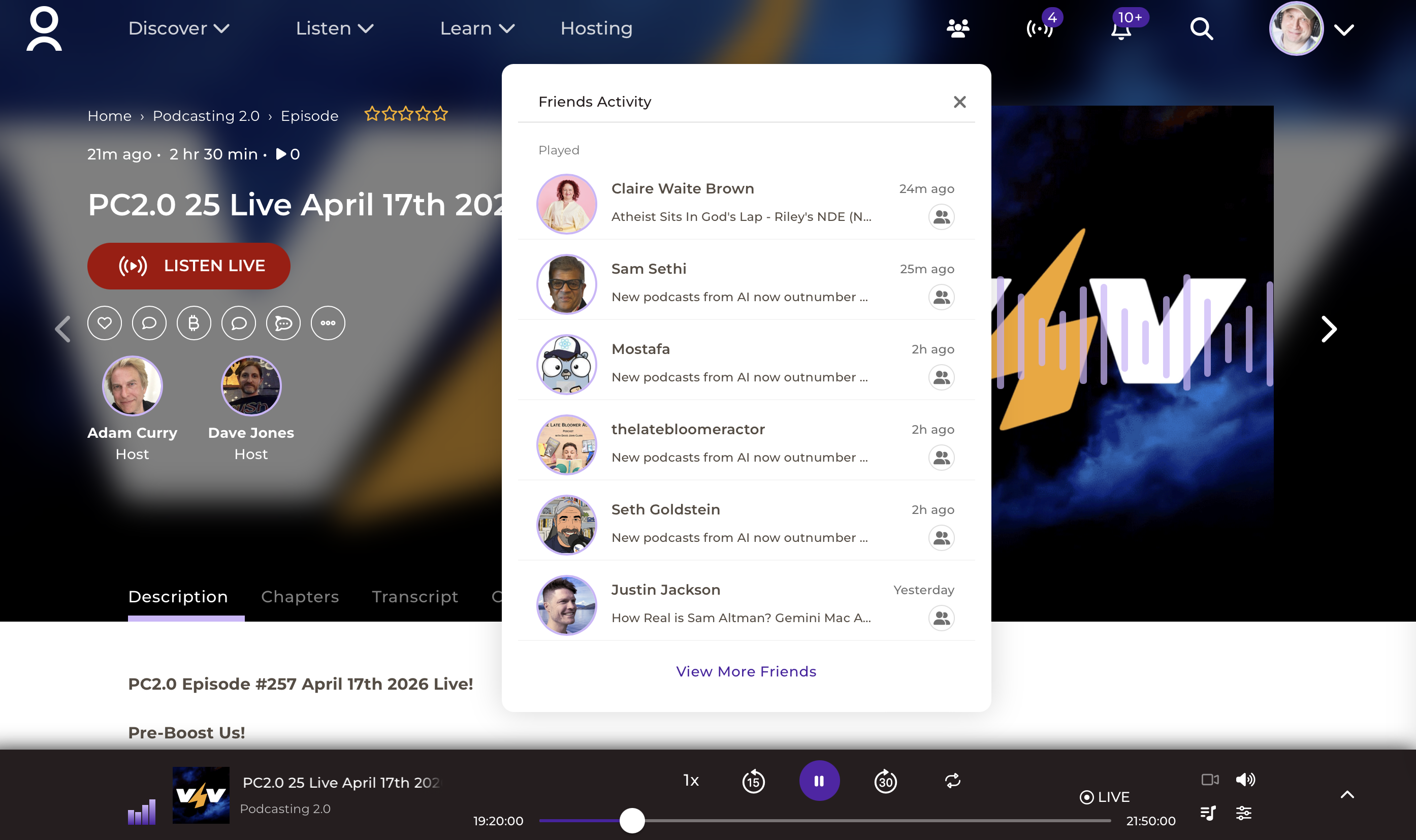1416x840 pixels.
Task: Open the player settings sliders icon
Action: [1244, 814]
